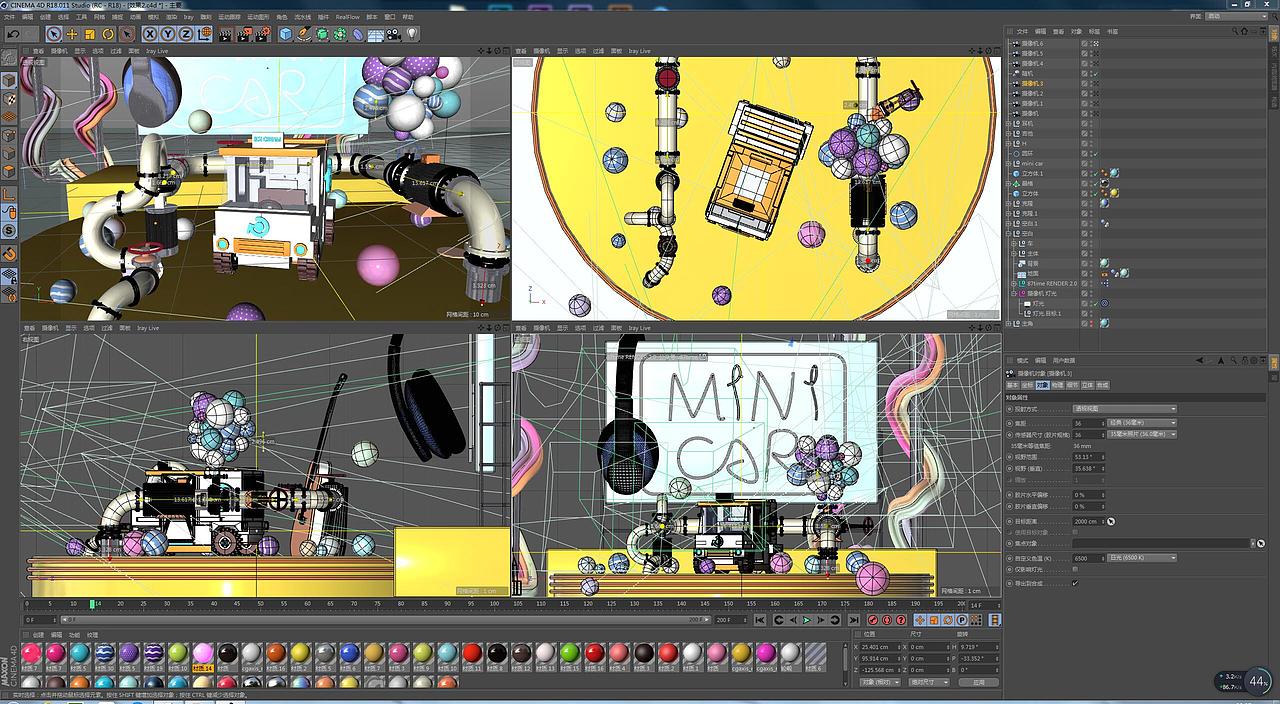The width and height of the screenshot is (1280, 704).
Task: Toggle the layer checkbox of 地面 row
Action: [1084, 273]
